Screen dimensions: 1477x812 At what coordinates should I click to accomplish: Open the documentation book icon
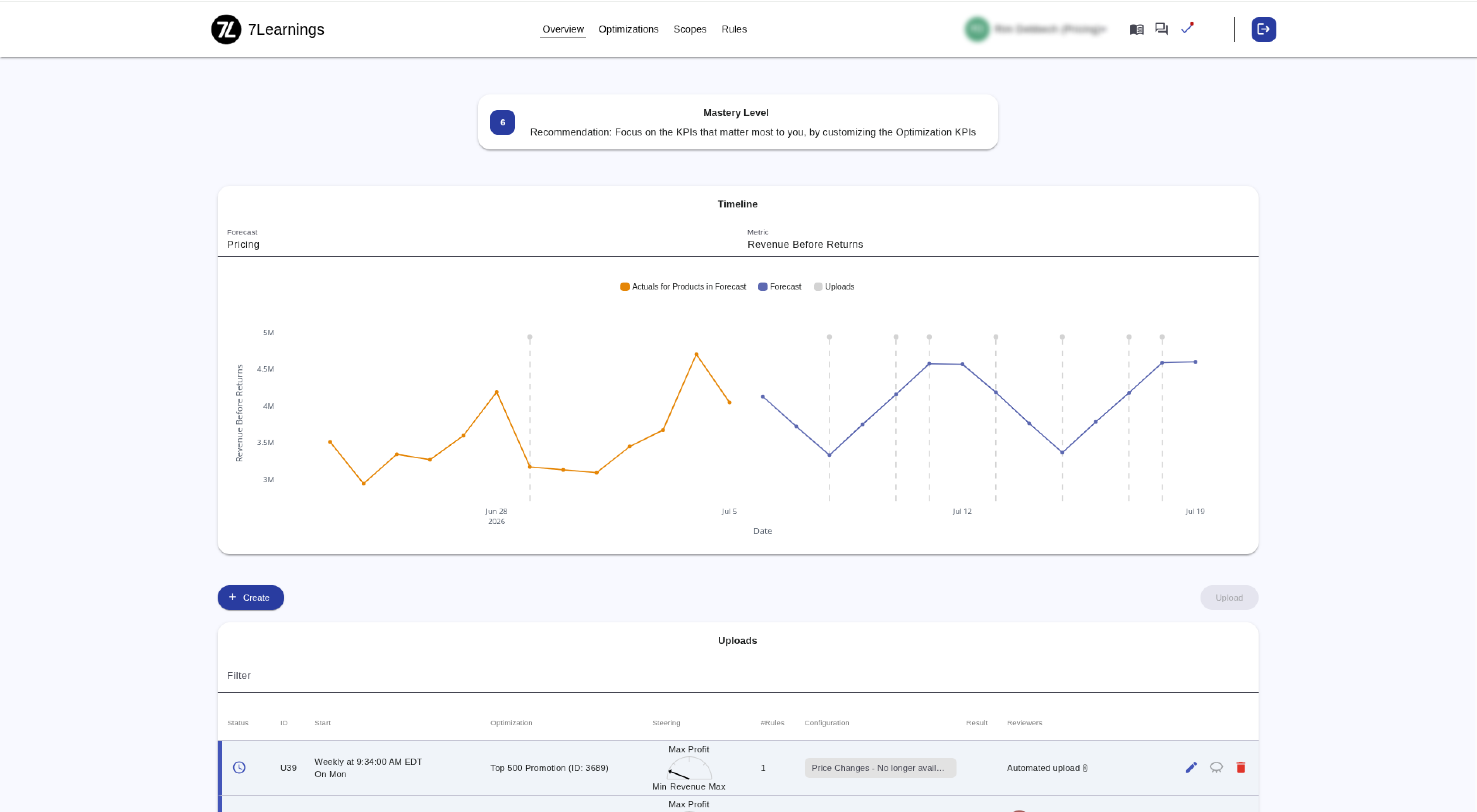coord(1137,29)
